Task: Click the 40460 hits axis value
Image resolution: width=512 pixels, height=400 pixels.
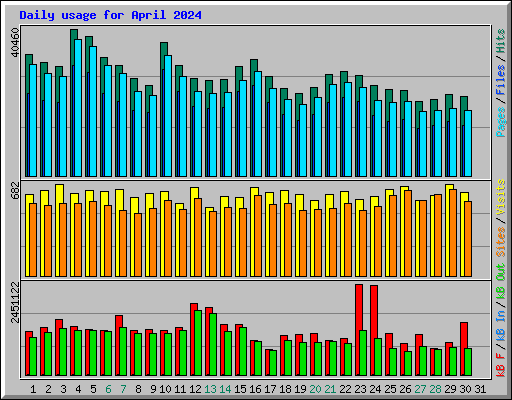Action: click(x=15, y=42)
